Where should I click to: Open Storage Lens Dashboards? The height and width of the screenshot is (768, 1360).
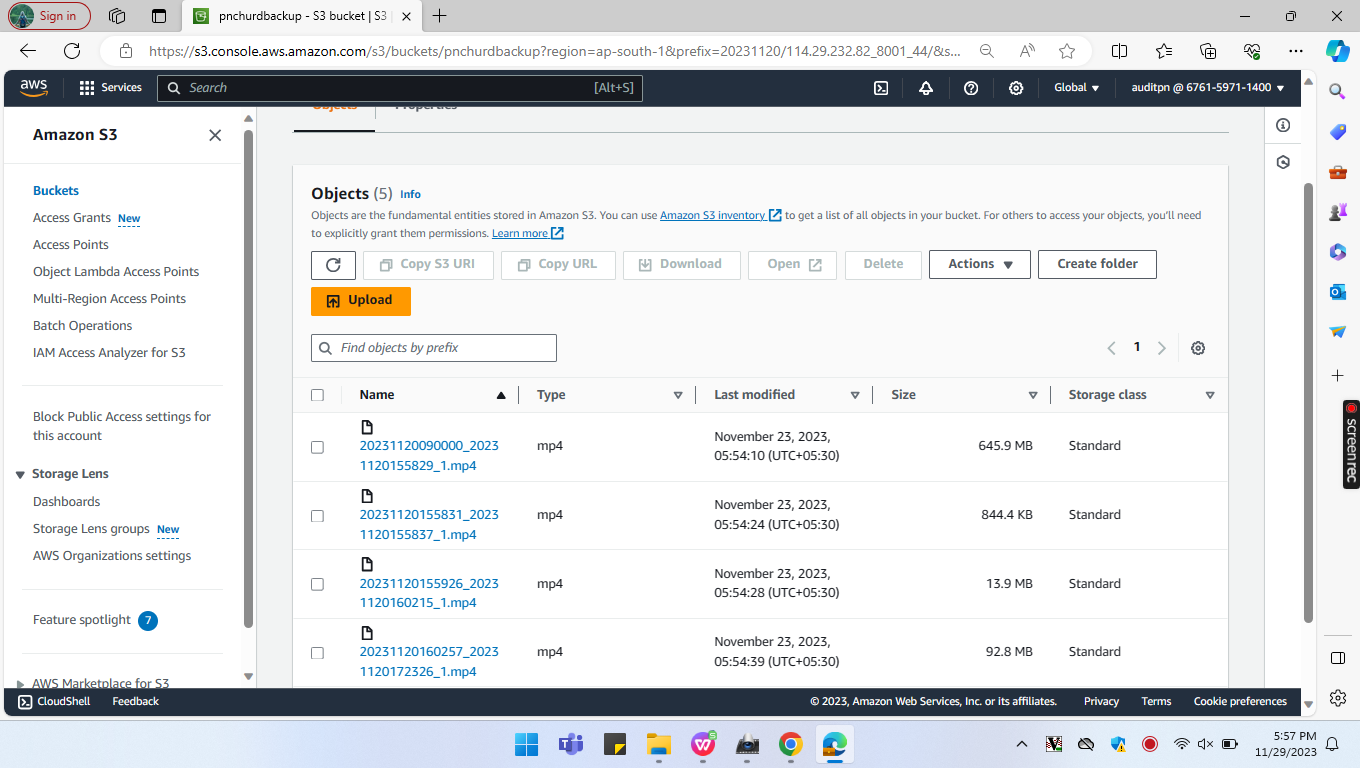67,502
